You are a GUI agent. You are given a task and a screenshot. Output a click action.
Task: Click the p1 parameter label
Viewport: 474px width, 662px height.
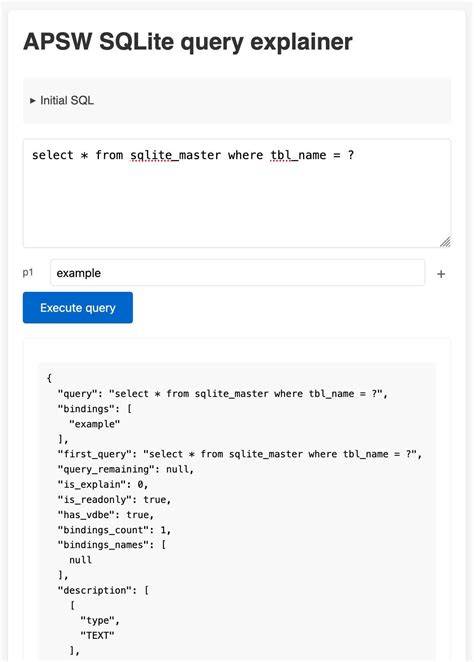(28, 272)
